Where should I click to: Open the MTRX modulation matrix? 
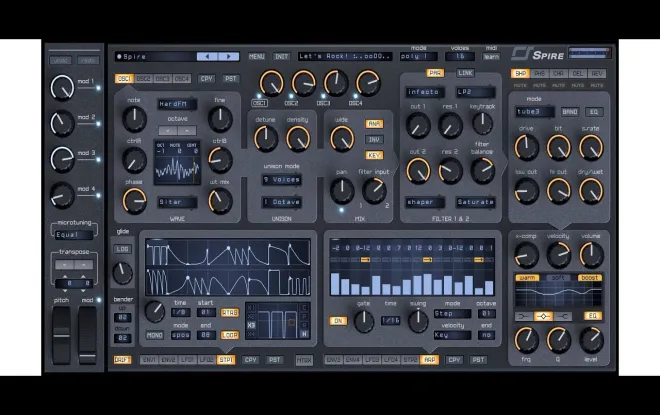click(304, 360)
